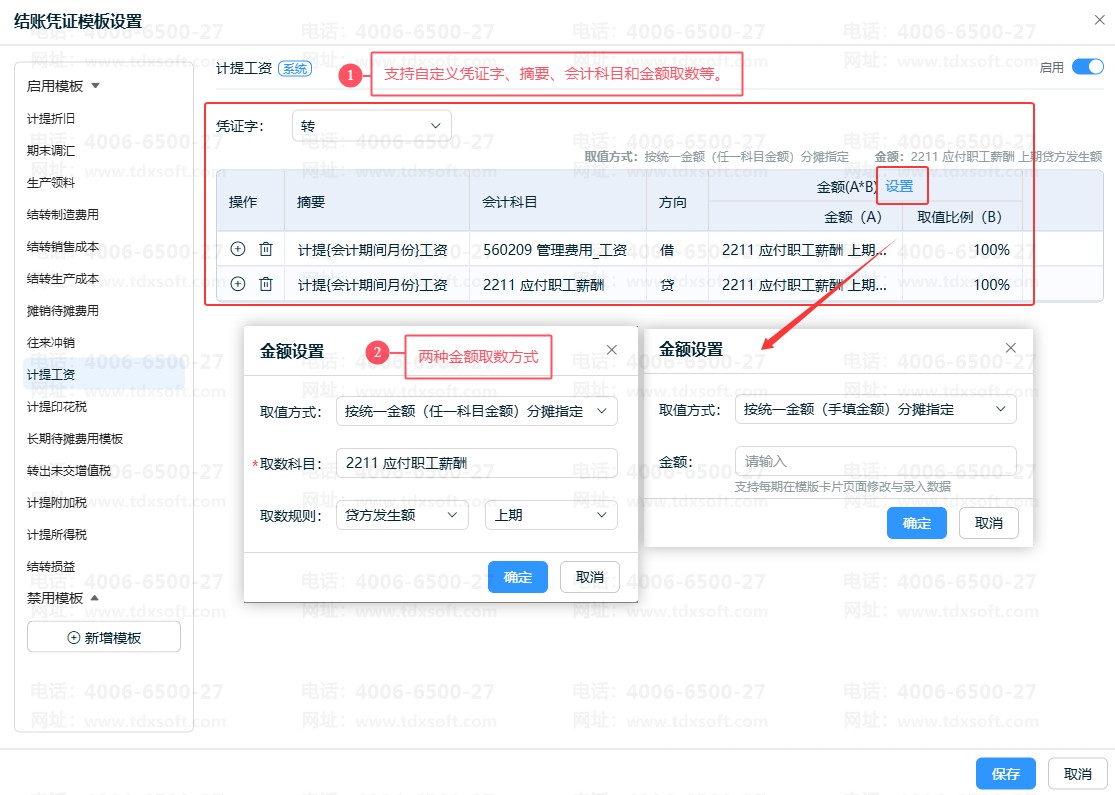The image size is (1115, 795).
Task: Click the 设置 link in amount header
Action: click(x=899, y=186)
